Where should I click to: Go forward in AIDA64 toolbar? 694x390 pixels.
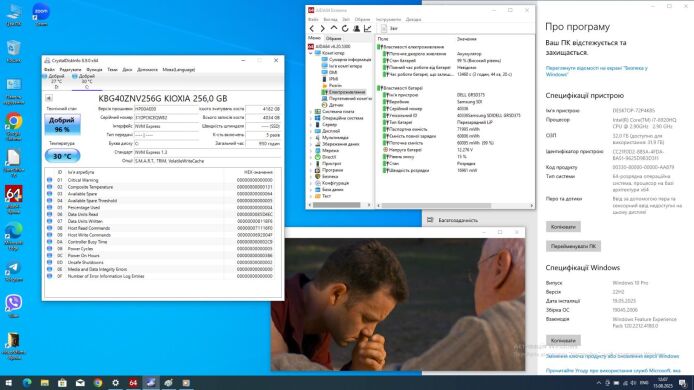click(x=323, y=28)
